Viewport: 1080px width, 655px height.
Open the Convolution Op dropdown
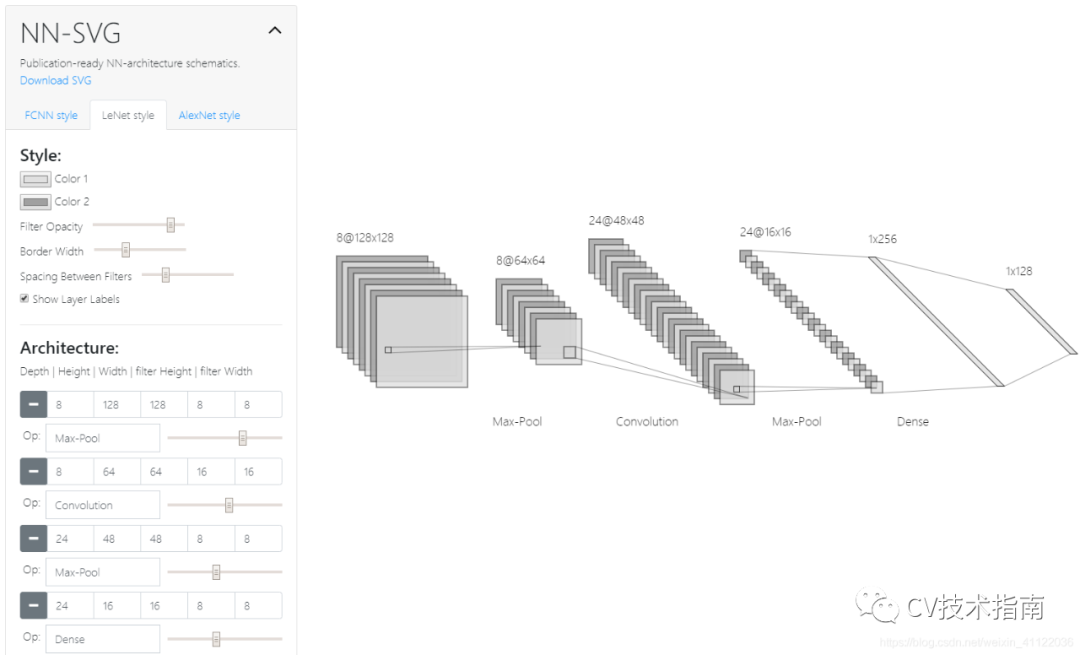point(103,505)
